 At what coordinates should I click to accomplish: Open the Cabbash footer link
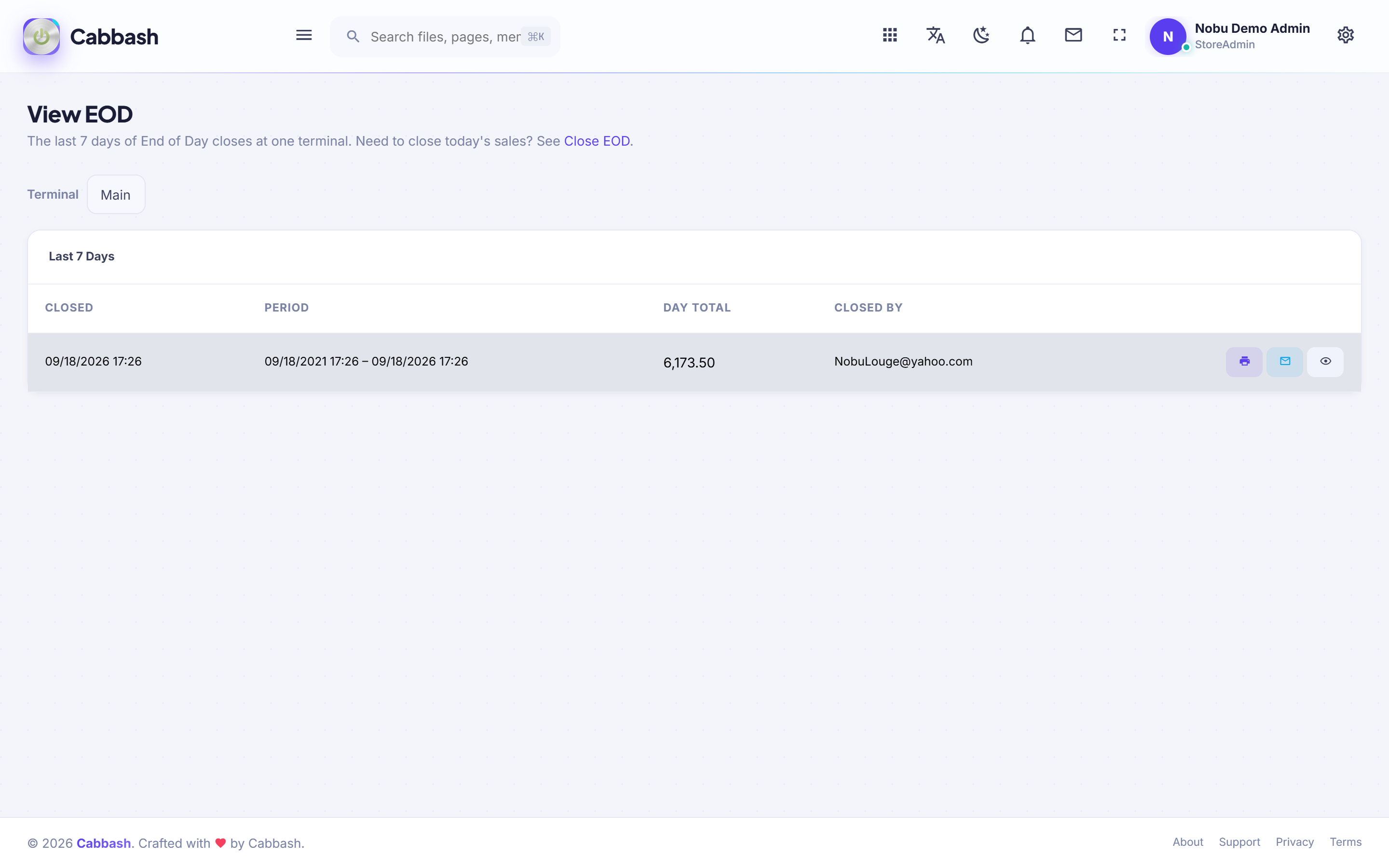click(104, 843)
